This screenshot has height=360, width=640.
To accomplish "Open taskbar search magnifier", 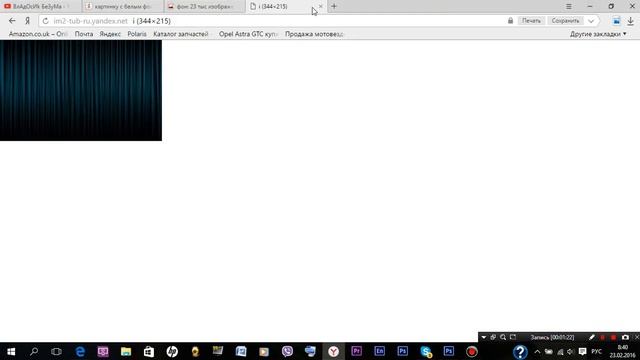I will pos(34,351).
